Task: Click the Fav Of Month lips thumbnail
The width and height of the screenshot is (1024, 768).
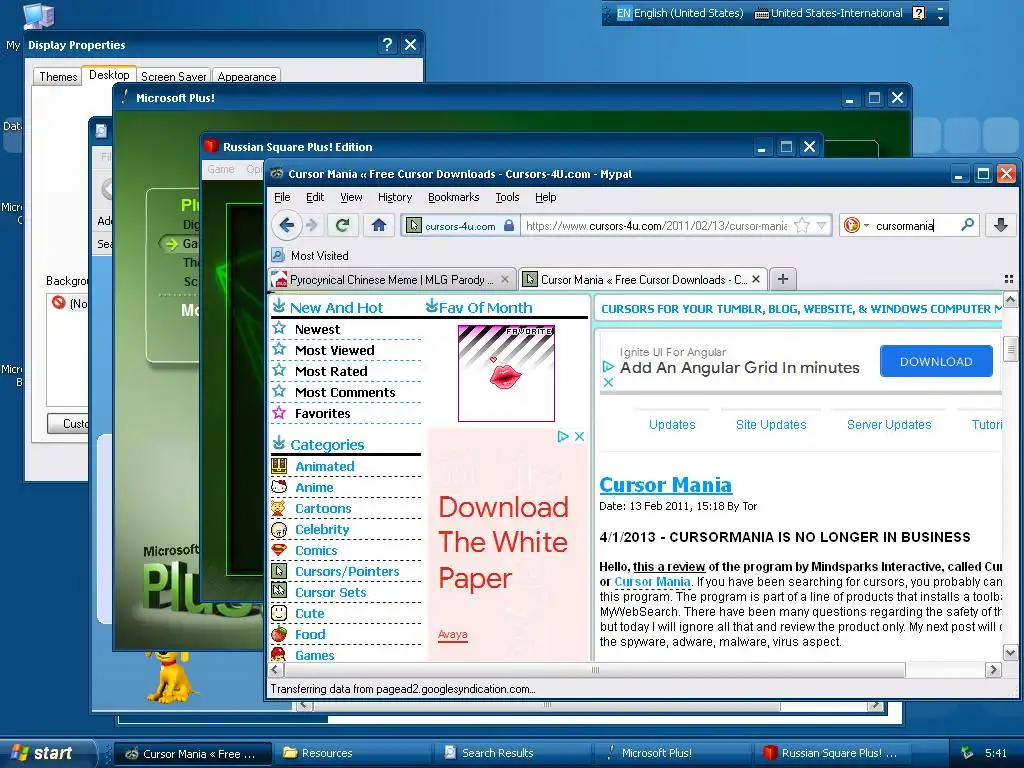Action: (x=506, y=373)
